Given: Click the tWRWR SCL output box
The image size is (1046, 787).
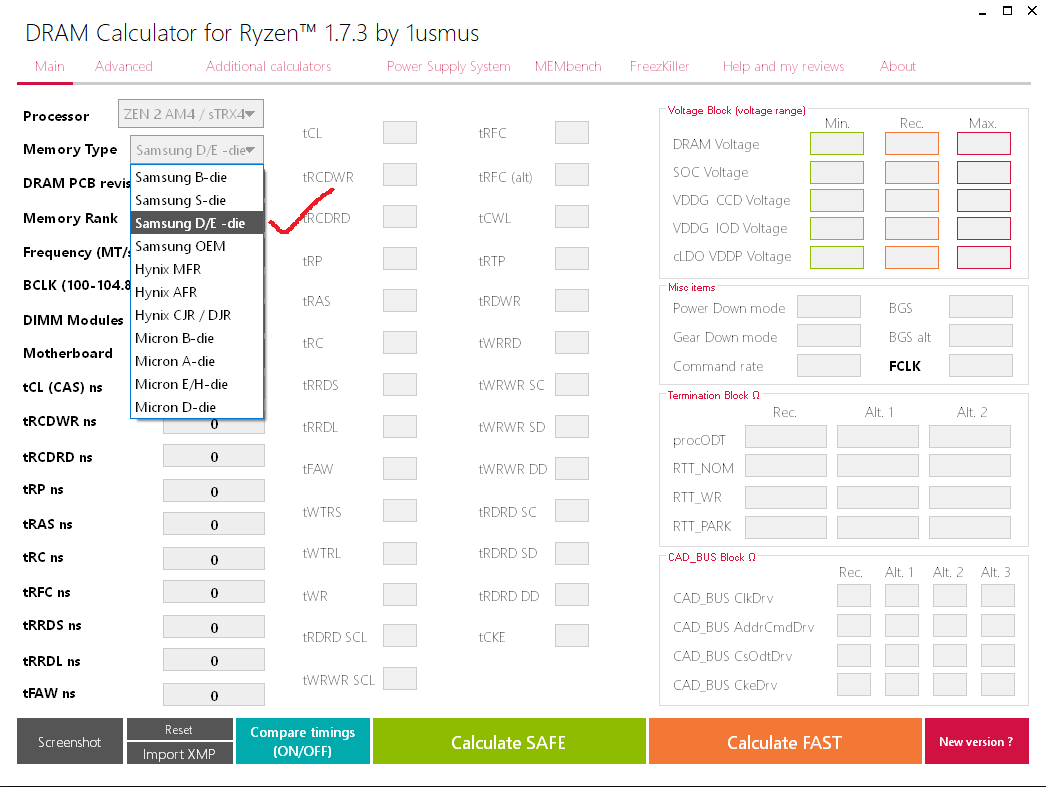Looking at the screenshot, I should [x=400, y=678].
